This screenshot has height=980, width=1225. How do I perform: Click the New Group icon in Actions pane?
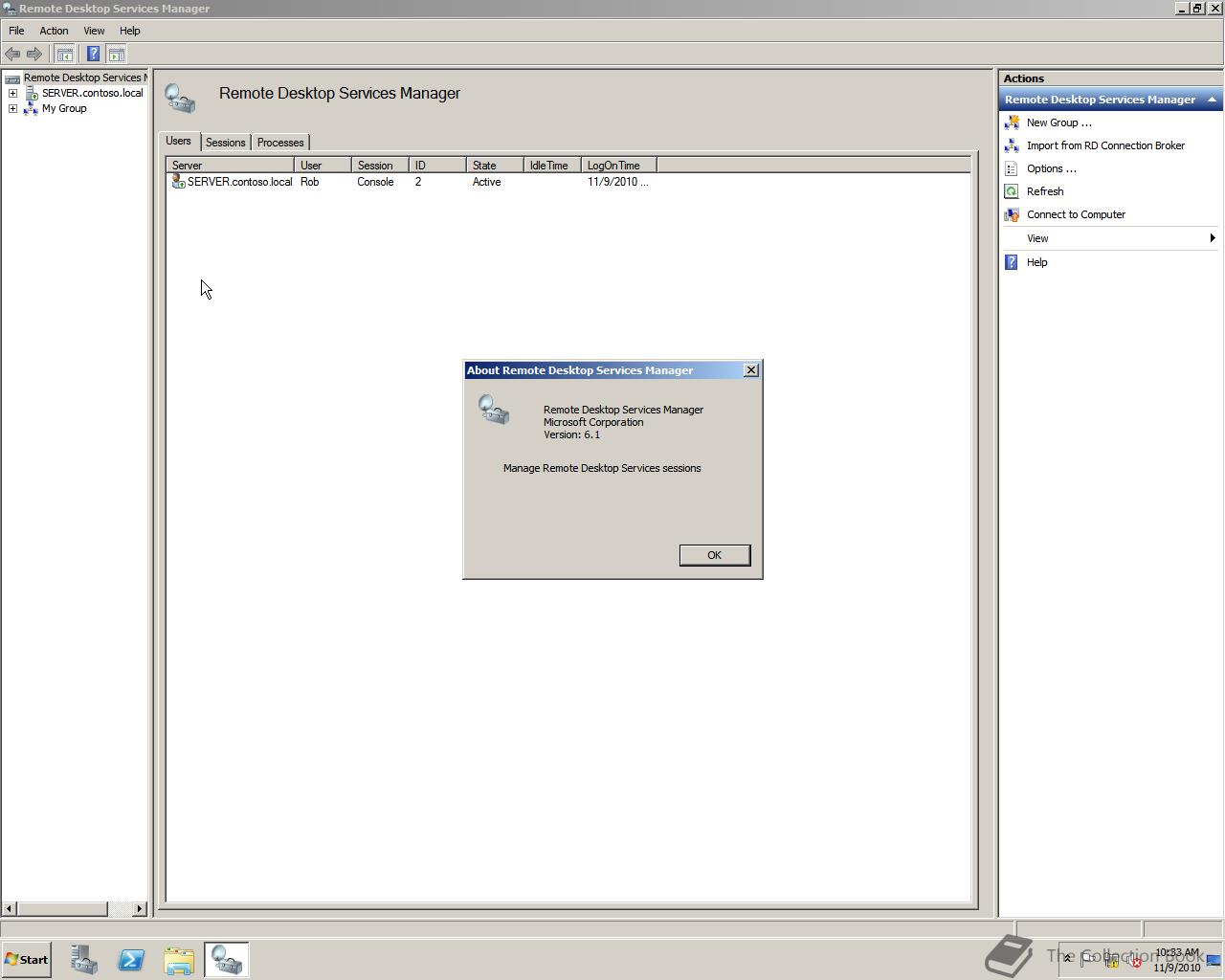point(1012,122)
